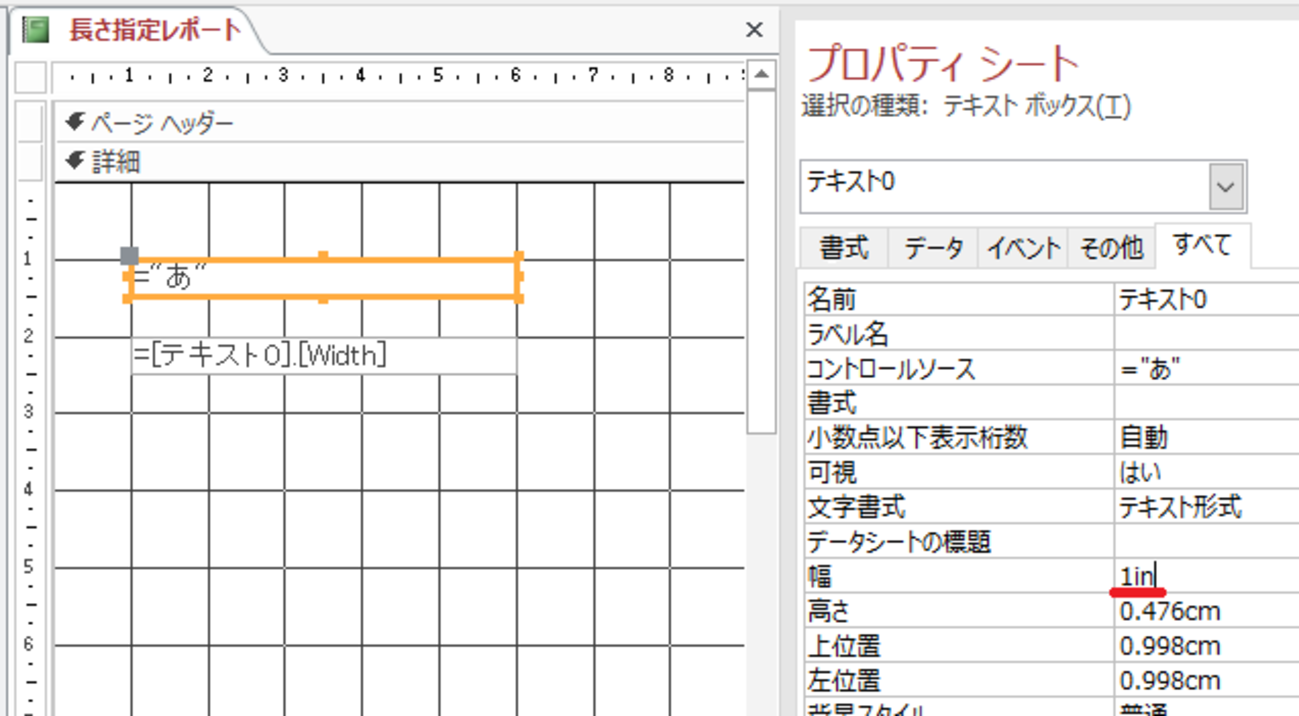Click the empty 書式 property value field
Image resolution: width=1299 pixels, height=716 pixels.
click(1206, 403)
